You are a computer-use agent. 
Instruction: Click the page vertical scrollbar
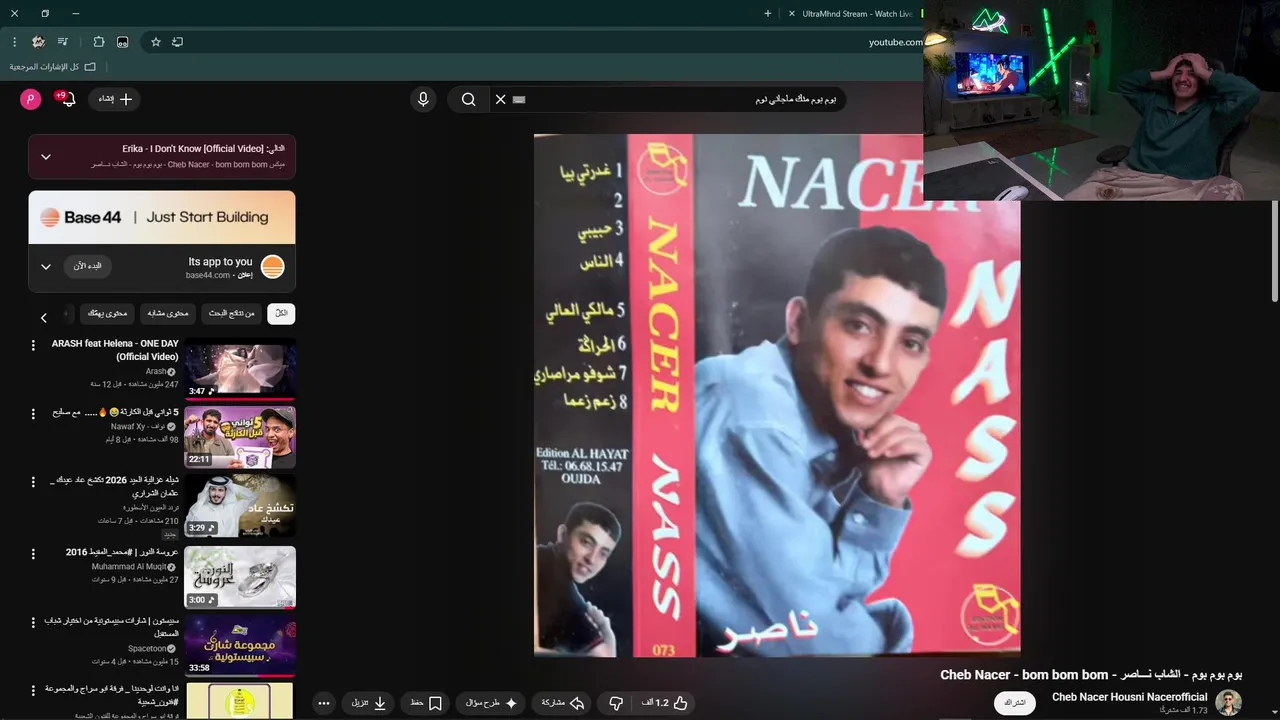(1274, 250)
